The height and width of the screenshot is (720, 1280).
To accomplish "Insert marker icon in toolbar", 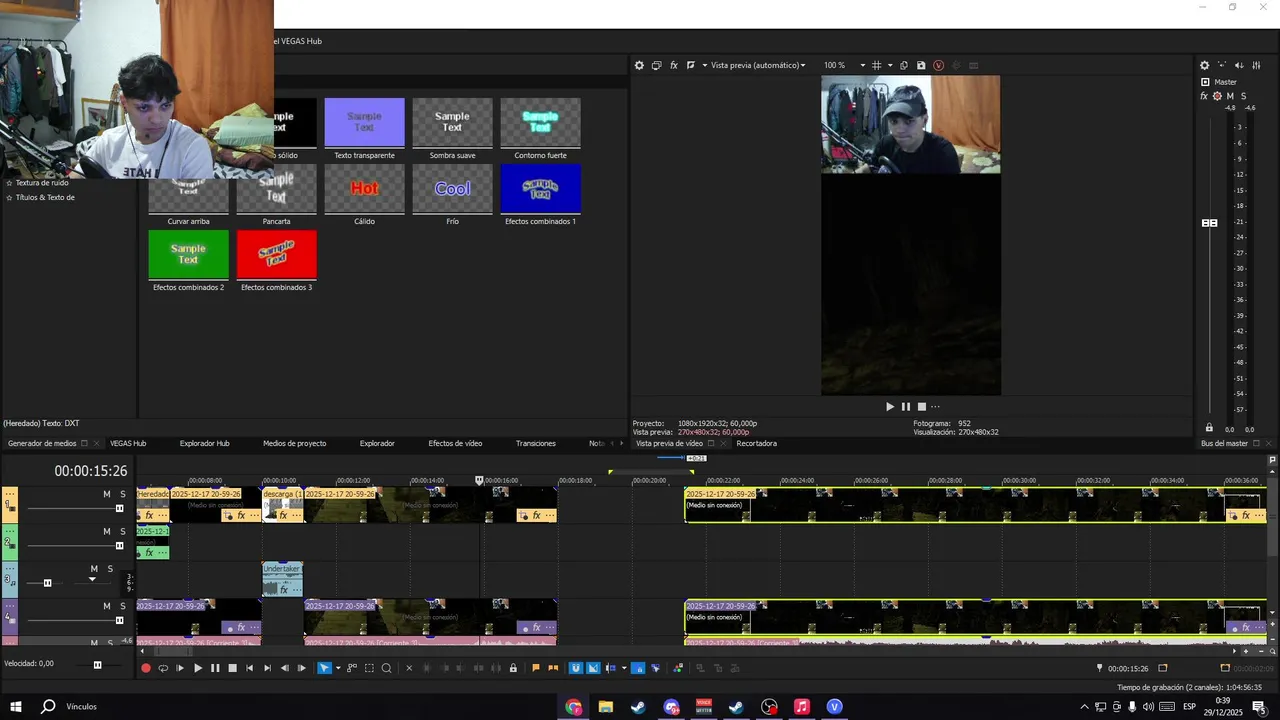I will (x=536, y=668).
